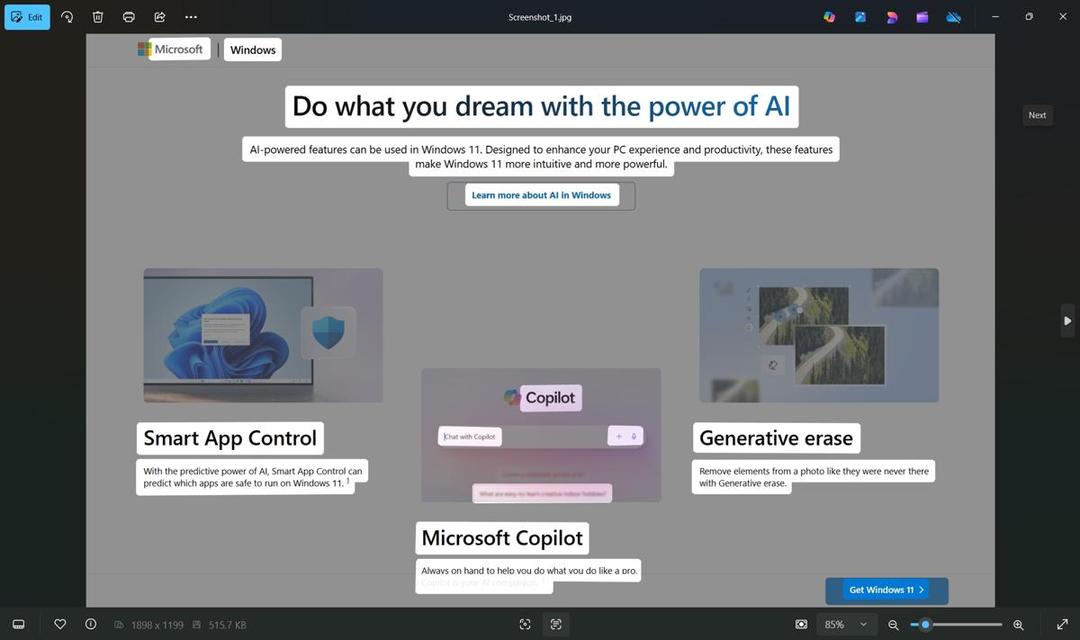Toggle the Scan text icon
This screenshot has height=640, width=1080.
tap(556, 624)
